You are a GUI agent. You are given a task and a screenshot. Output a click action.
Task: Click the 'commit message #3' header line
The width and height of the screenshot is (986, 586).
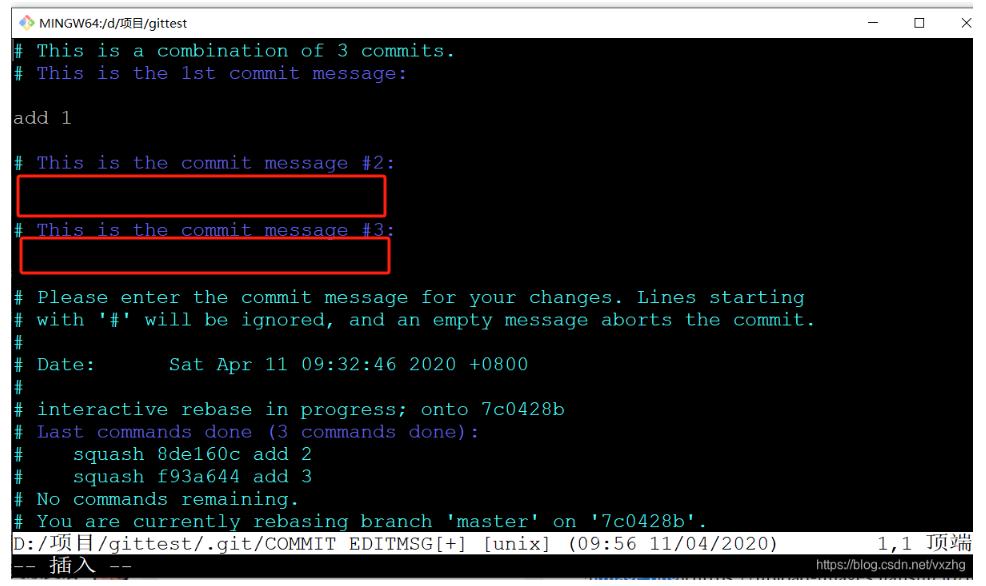205,229
